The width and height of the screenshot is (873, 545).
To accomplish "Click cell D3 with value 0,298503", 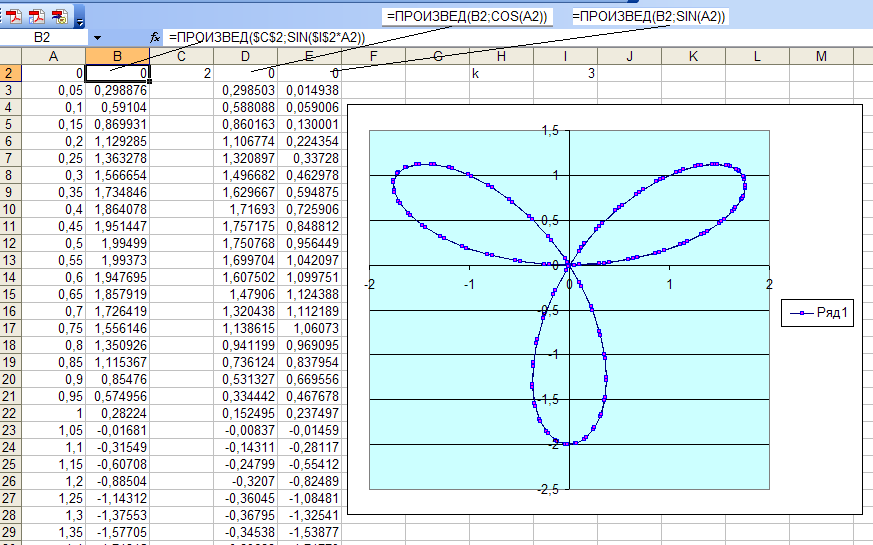I will click(x=246, y=90).
